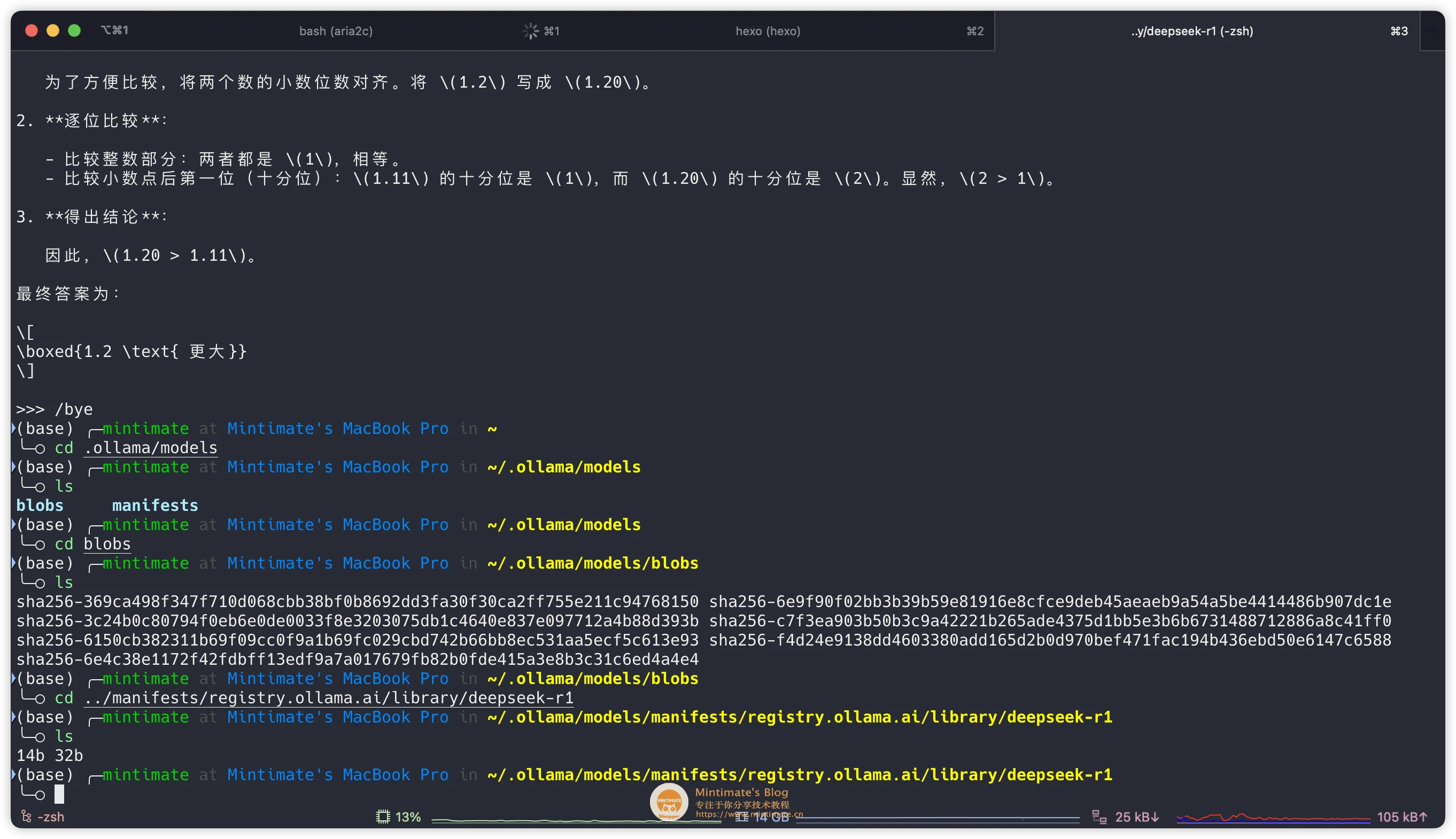
Task: Click the job tree icon beside -zsh
Action: coord(26,816)
